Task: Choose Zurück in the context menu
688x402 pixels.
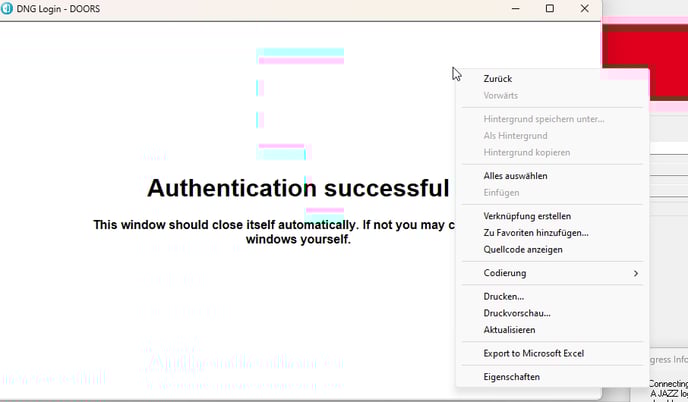Action: coord(498,79)
